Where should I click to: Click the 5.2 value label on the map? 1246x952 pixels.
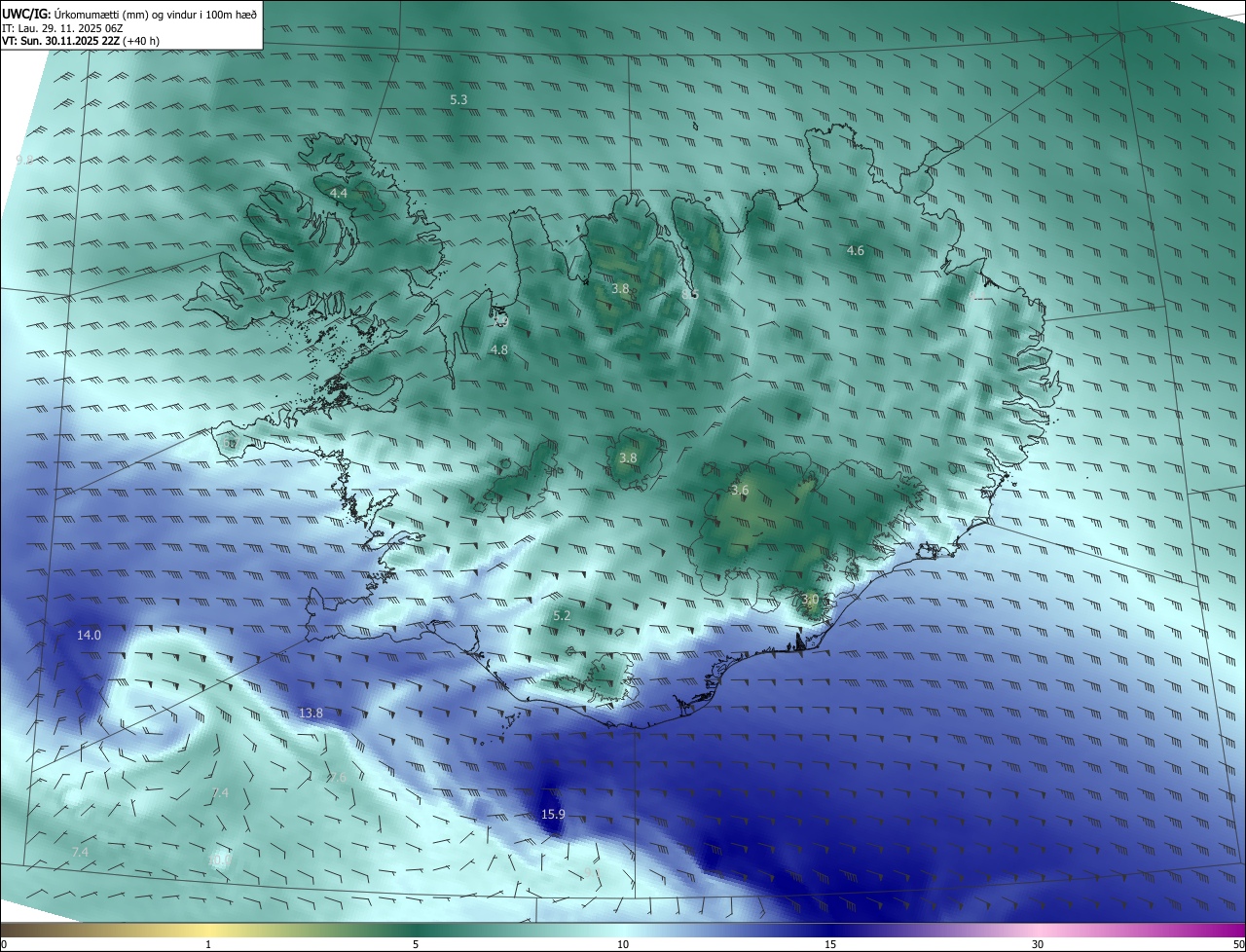pyautogui.click(x=562, y=615)
